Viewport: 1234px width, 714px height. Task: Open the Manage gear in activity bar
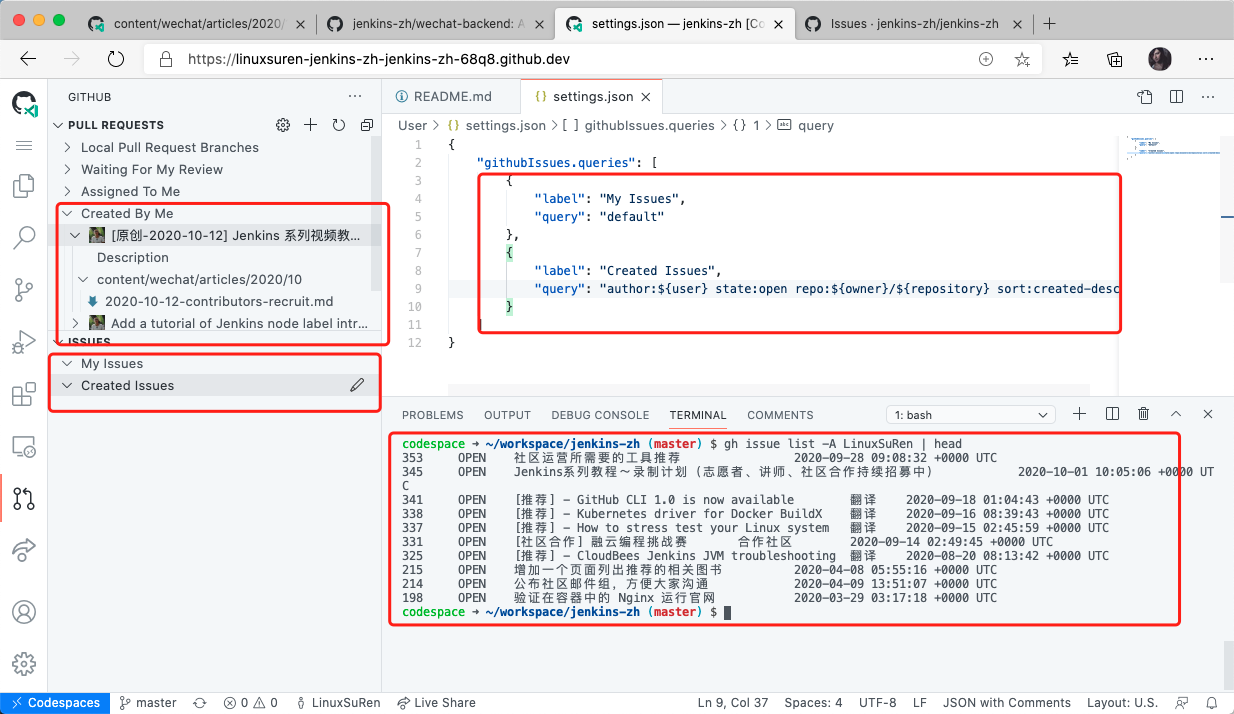click(x=24, y=663)
